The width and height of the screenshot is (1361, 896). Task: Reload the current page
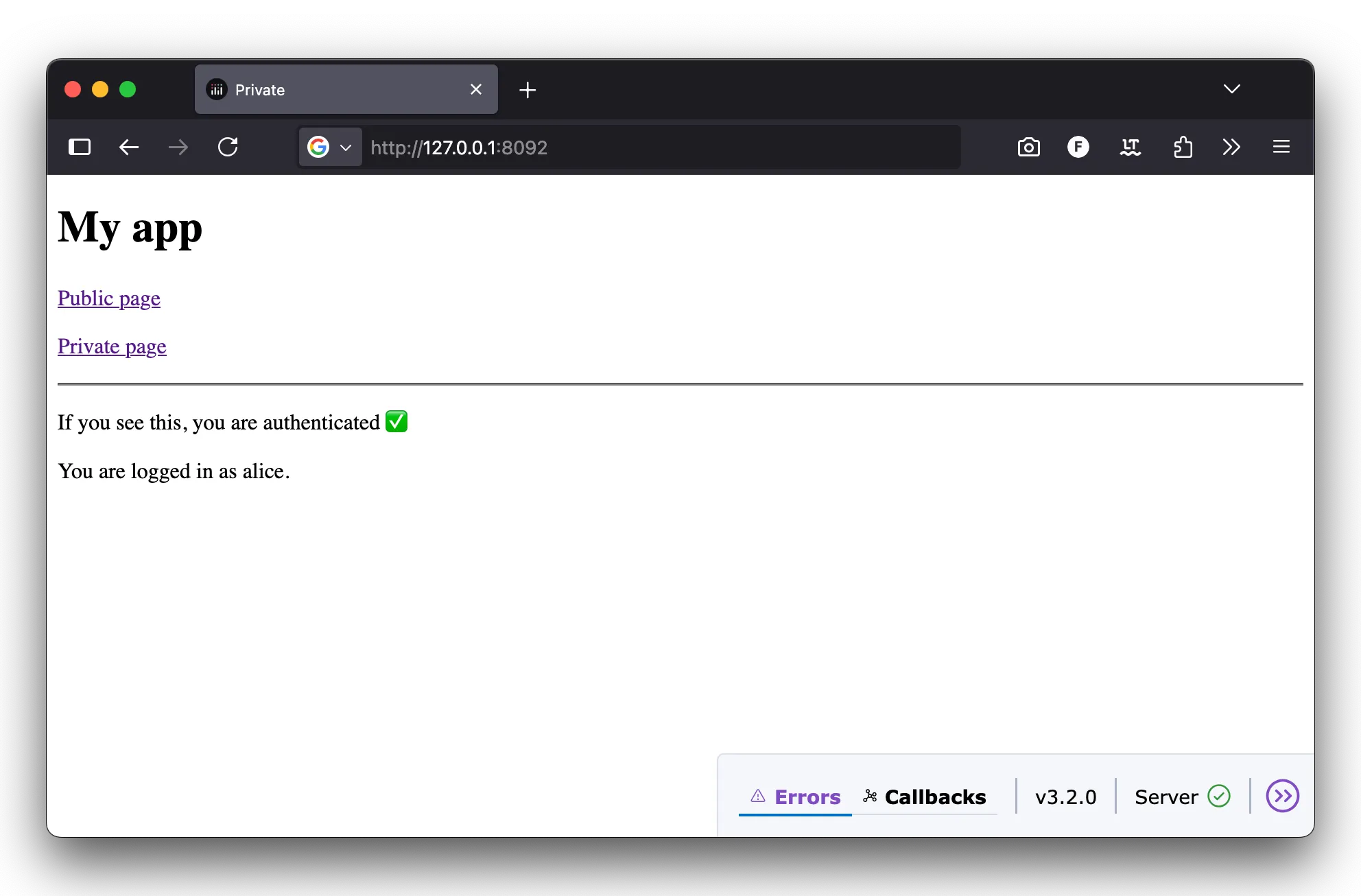tap(228, 147)
